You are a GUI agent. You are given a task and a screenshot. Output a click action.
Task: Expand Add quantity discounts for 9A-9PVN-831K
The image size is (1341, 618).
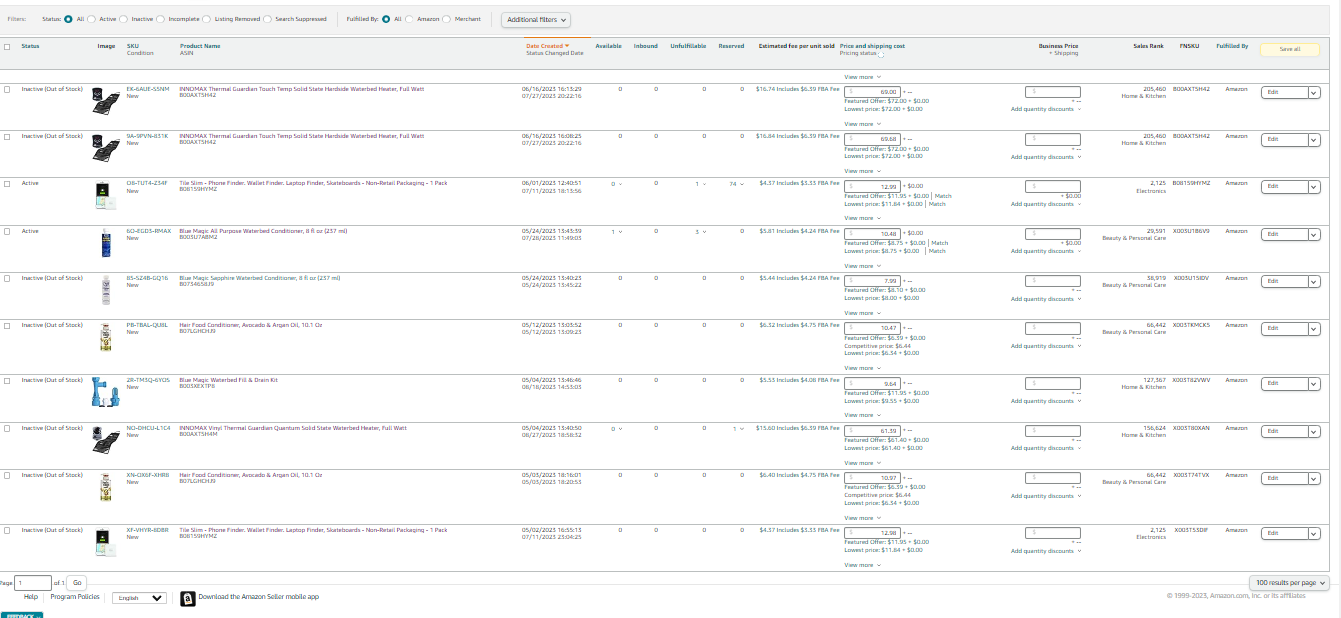[x=1045, y=157]
